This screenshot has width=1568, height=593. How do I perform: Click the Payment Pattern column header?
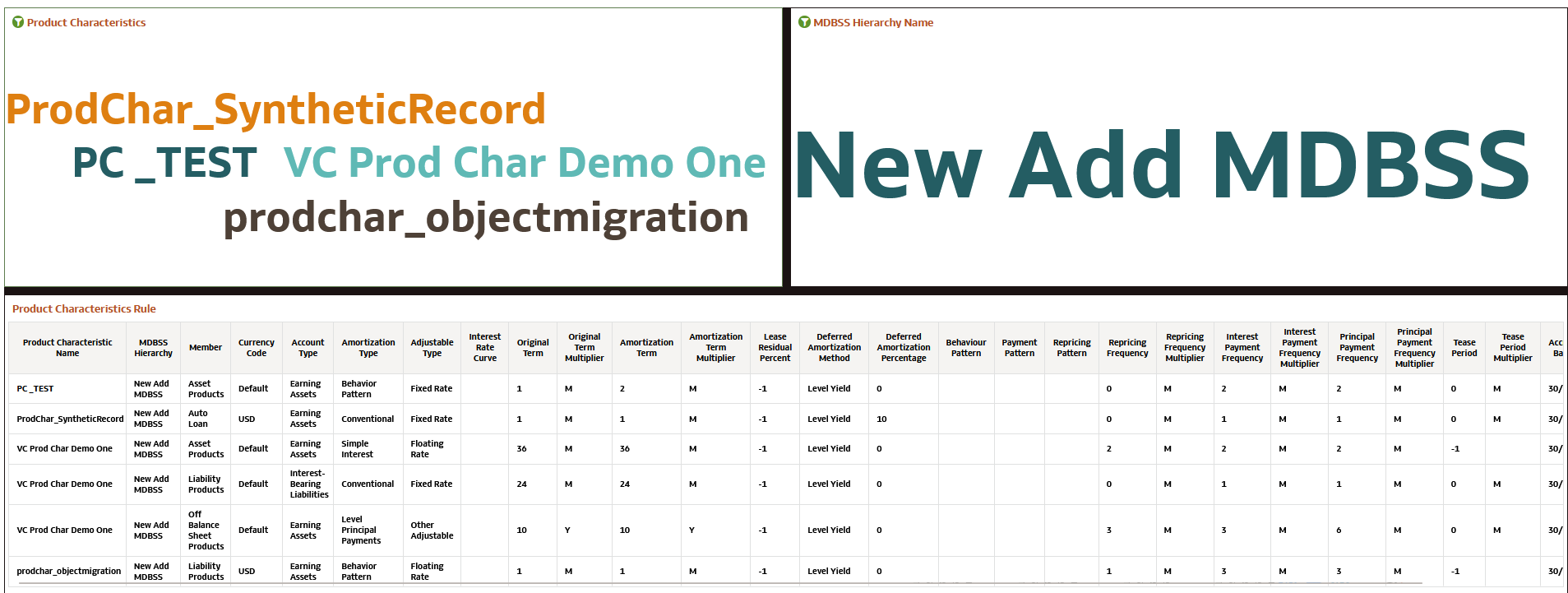pyautogui.click(x=1020, y=348)
